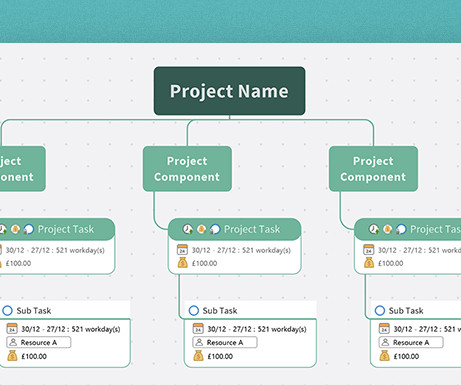Click money bag icon in right-hand Project Task
Viewport: 461px width, 385px height.
pos(369,263)
